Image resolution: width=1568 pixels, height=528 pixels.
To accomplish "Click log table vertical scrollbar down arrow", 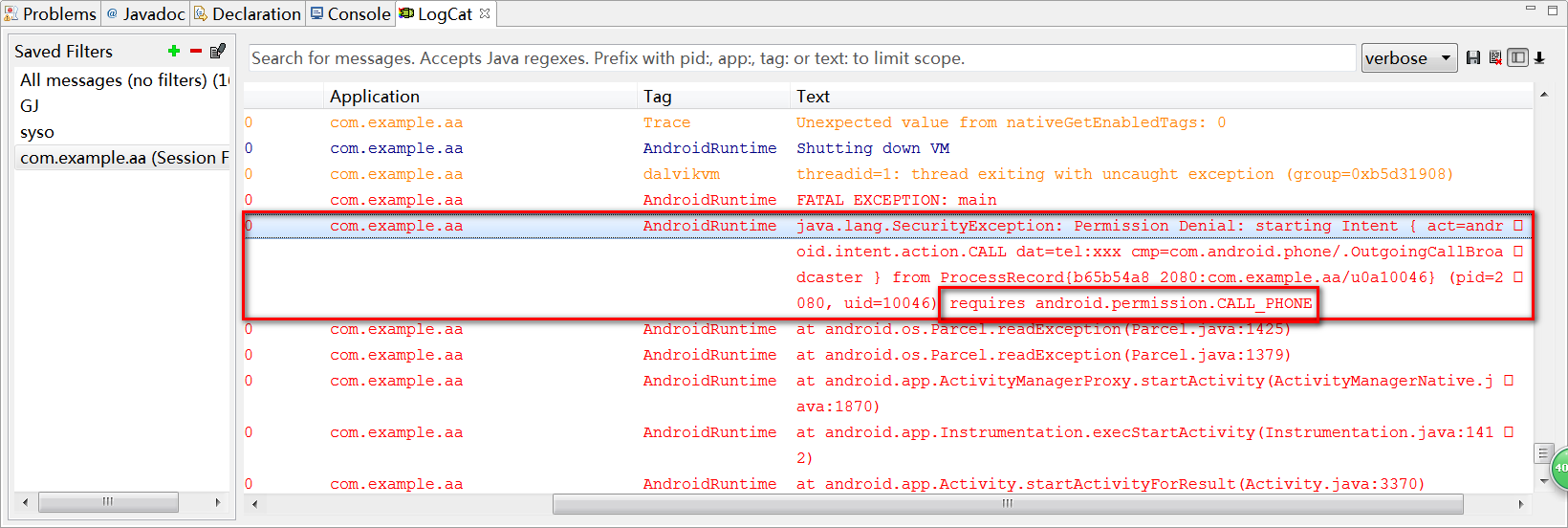I will 1543,481.
